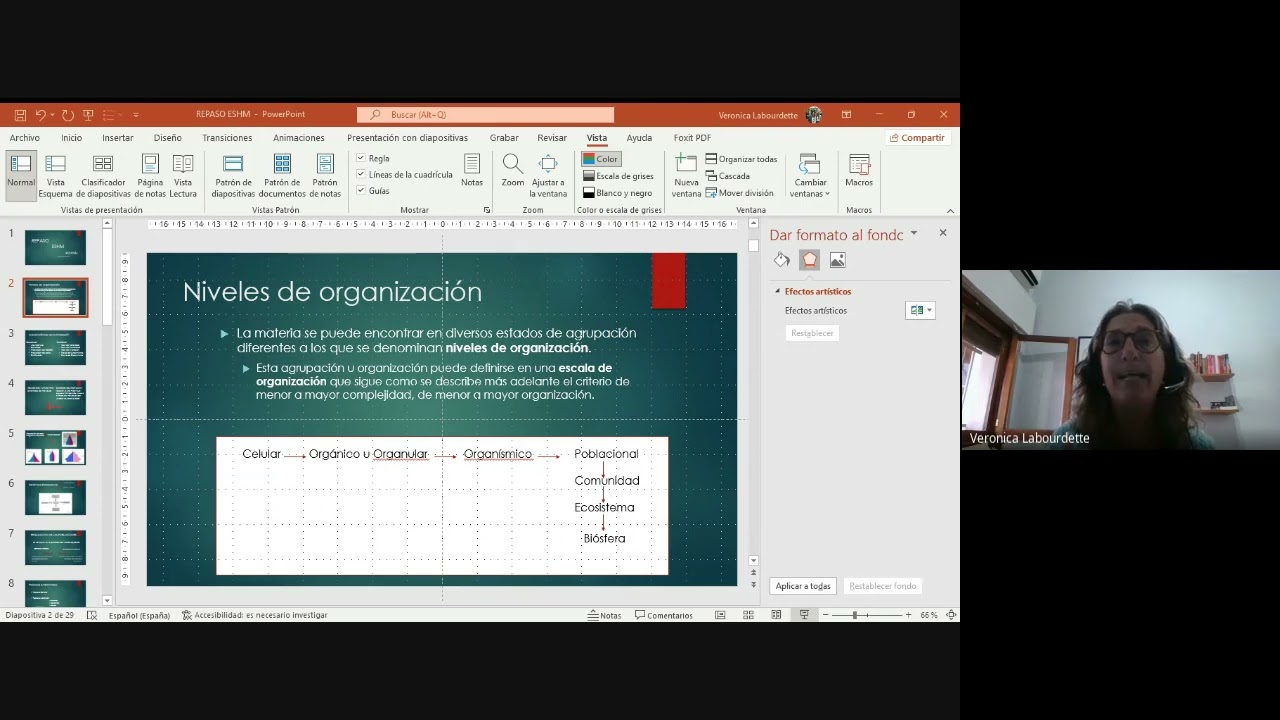Open Patrón de notas

(325, 176)
